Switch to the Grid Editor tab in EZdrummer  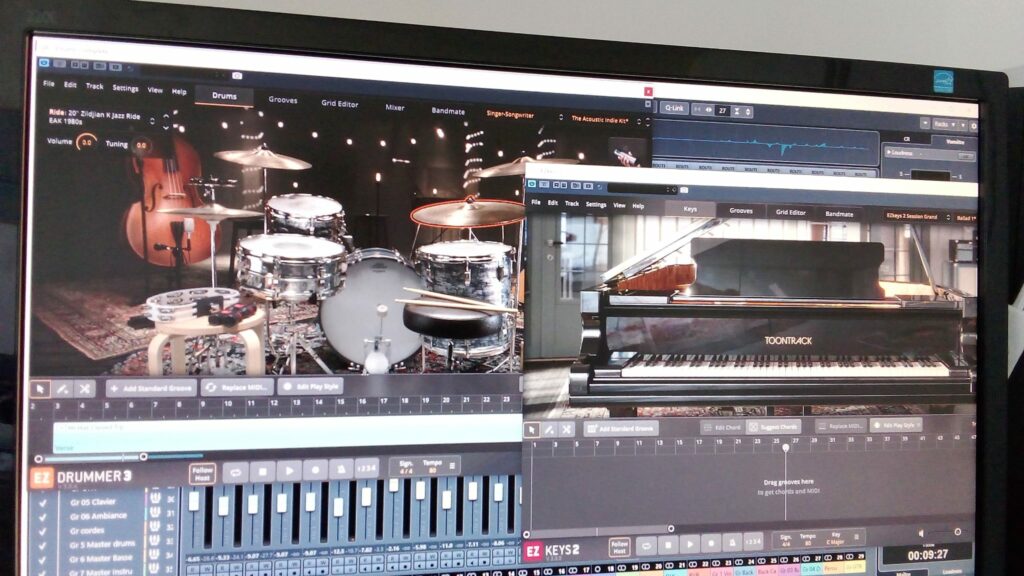[340, 104]
